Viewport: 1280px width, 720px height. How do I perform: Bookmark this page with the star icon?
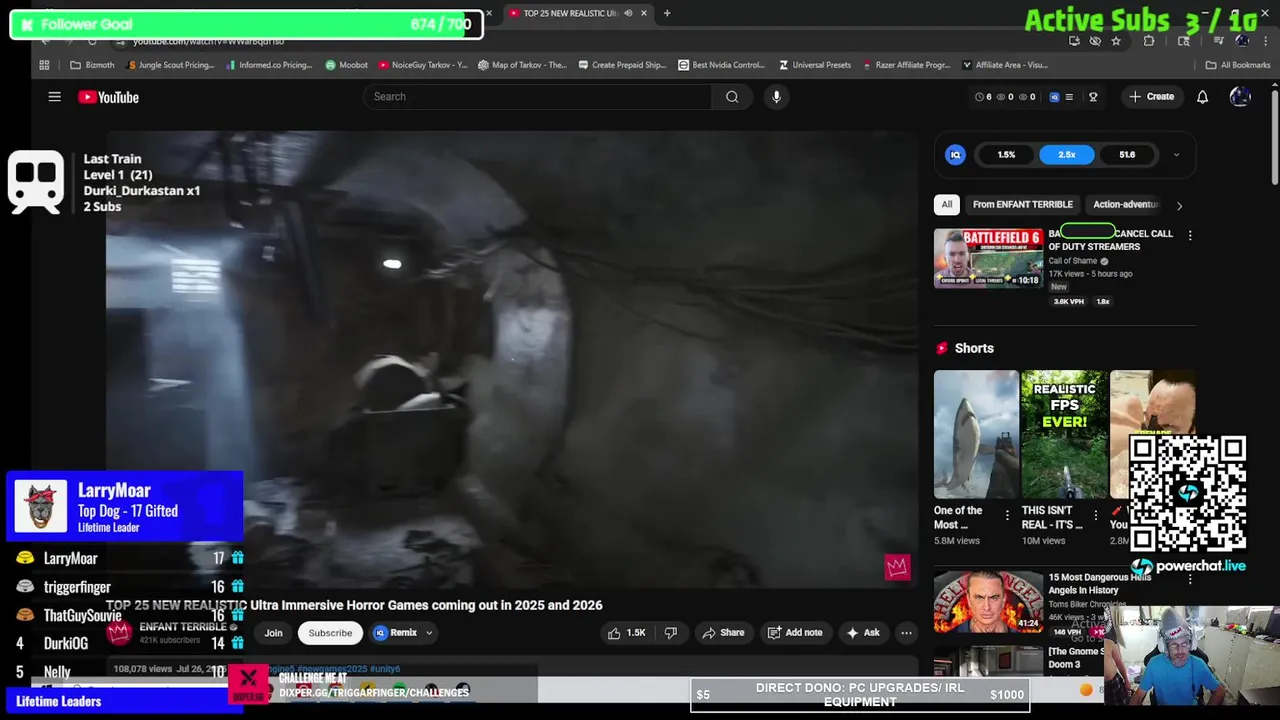click(x=1116, y=41)
